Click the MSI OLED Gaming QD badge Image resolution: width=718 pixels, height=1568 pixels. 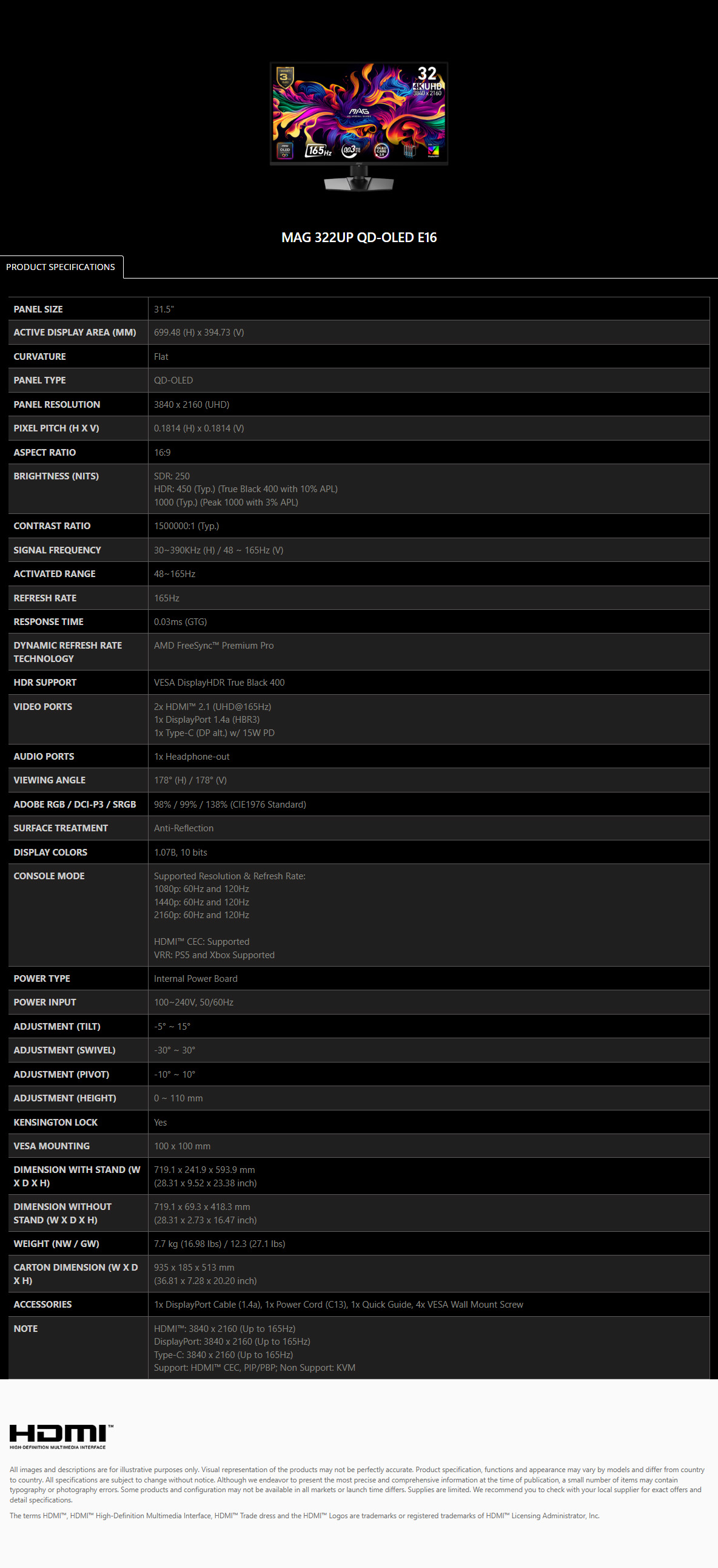285,150
